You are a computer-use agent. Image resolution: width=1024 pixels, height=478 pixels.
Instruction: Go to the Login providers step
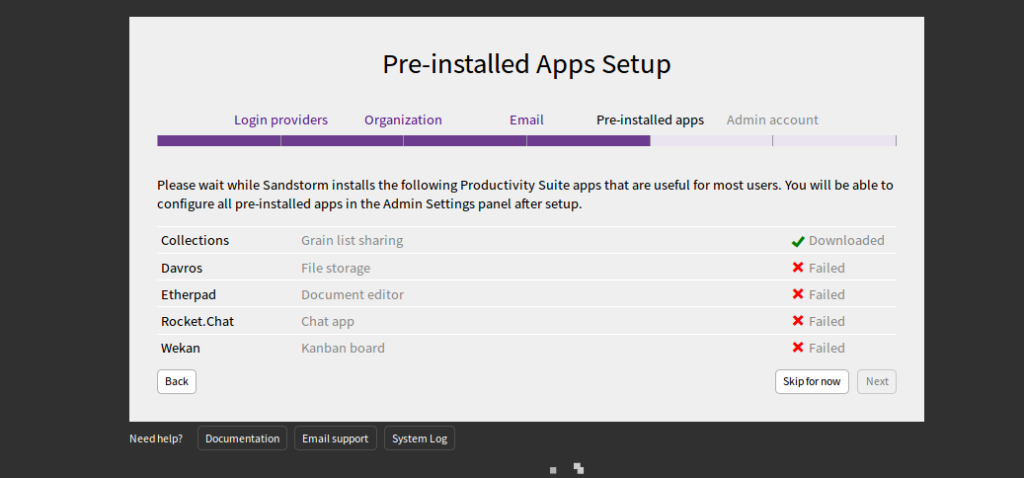281,120
